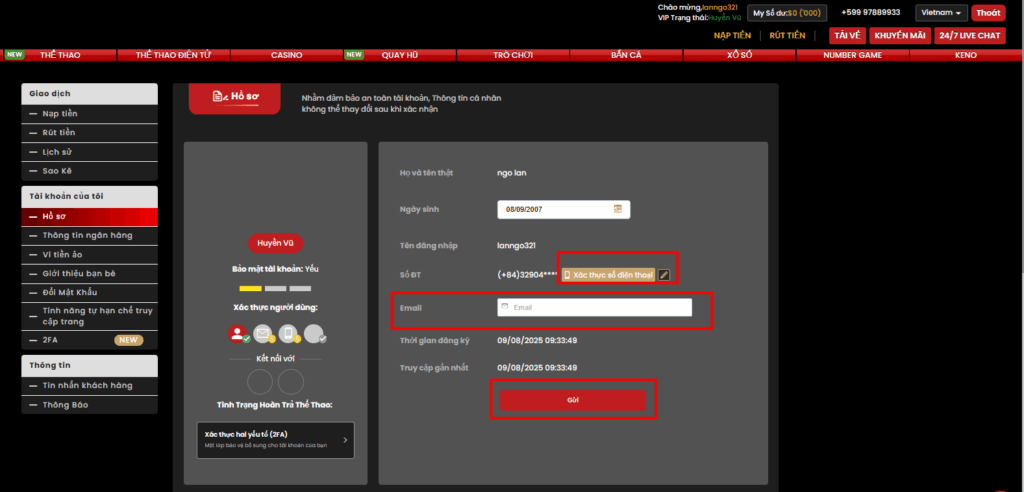Click the Hồ sơ header tab
This screenshot has width=1024, height=492.
pos(234,97)
